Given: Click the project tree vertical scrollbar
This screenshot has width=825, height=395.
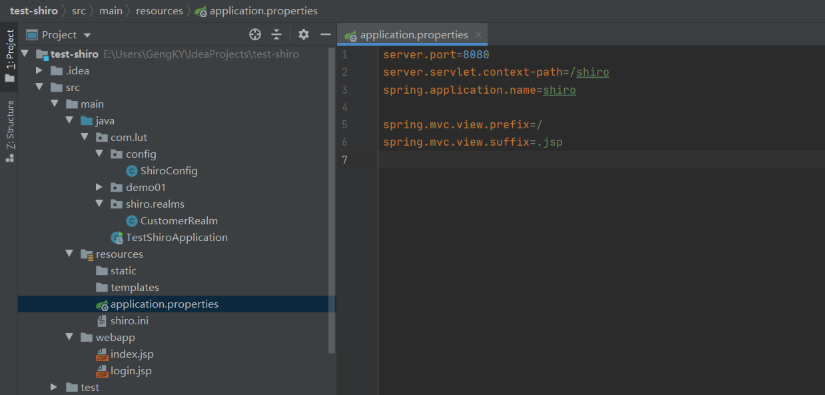Looking at the screenshot, I should click(331, 200).
